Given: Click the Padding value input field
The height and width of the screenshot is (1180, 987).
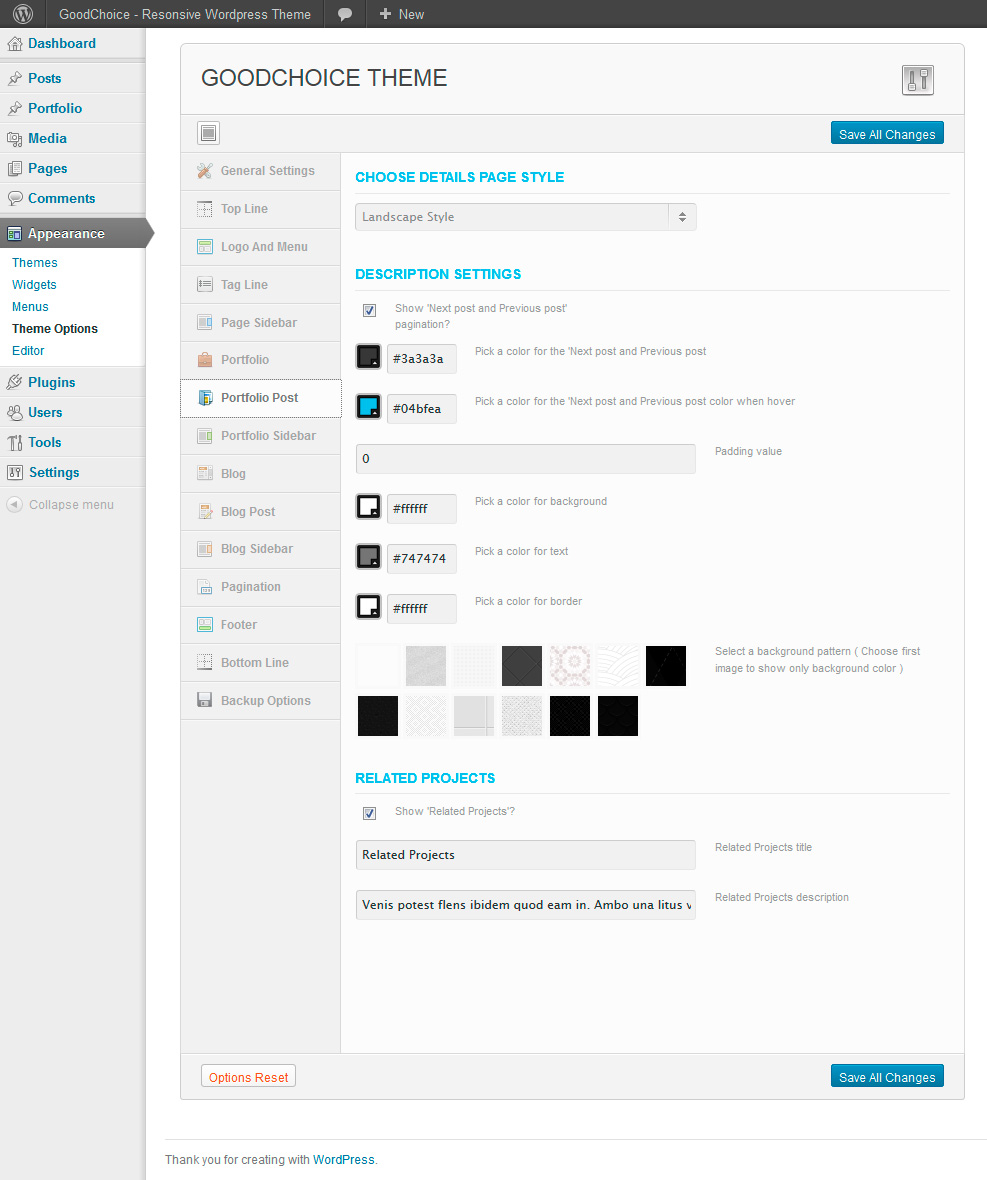Looking at the screenshot, I should click(x=526, y=459).
